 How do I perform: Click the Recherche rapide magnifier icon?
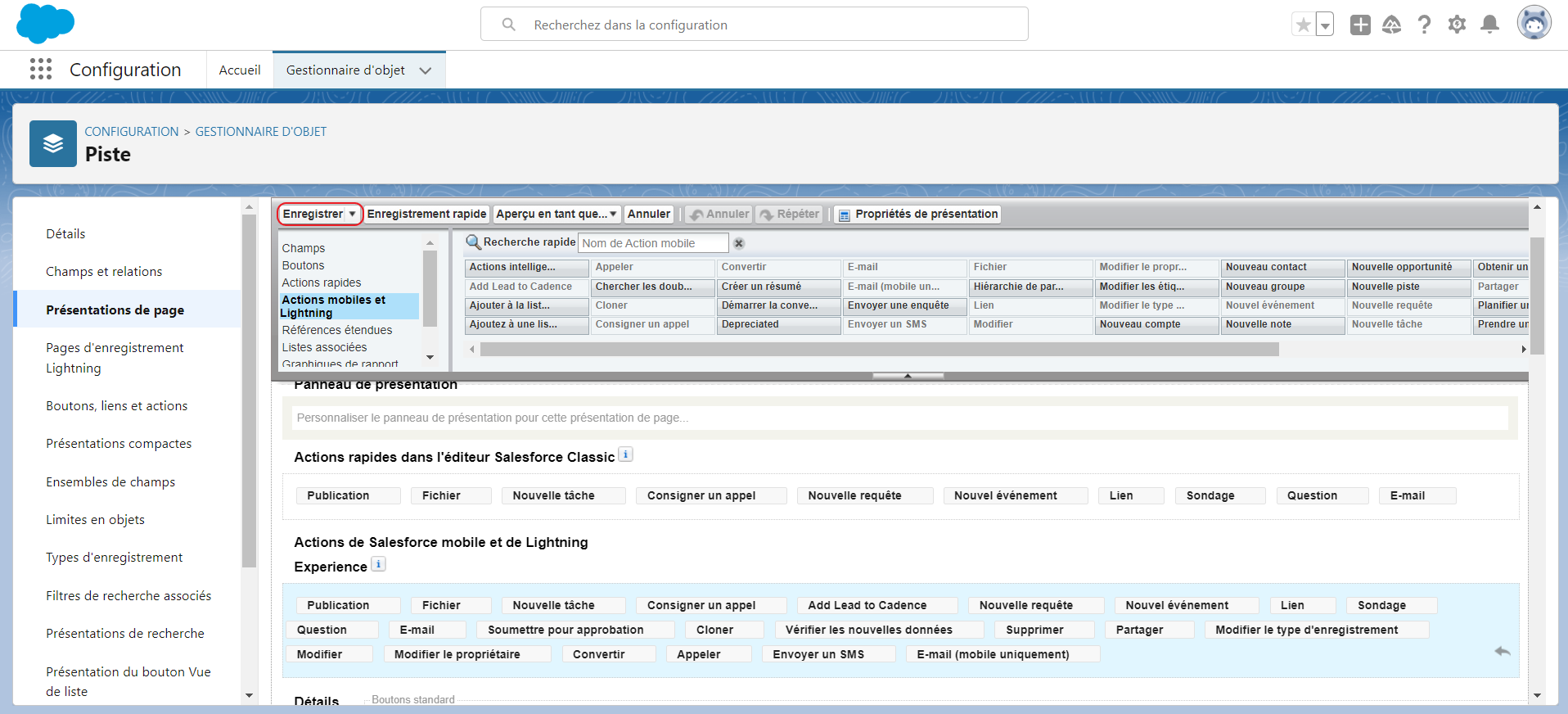click(x=473, y=242)
